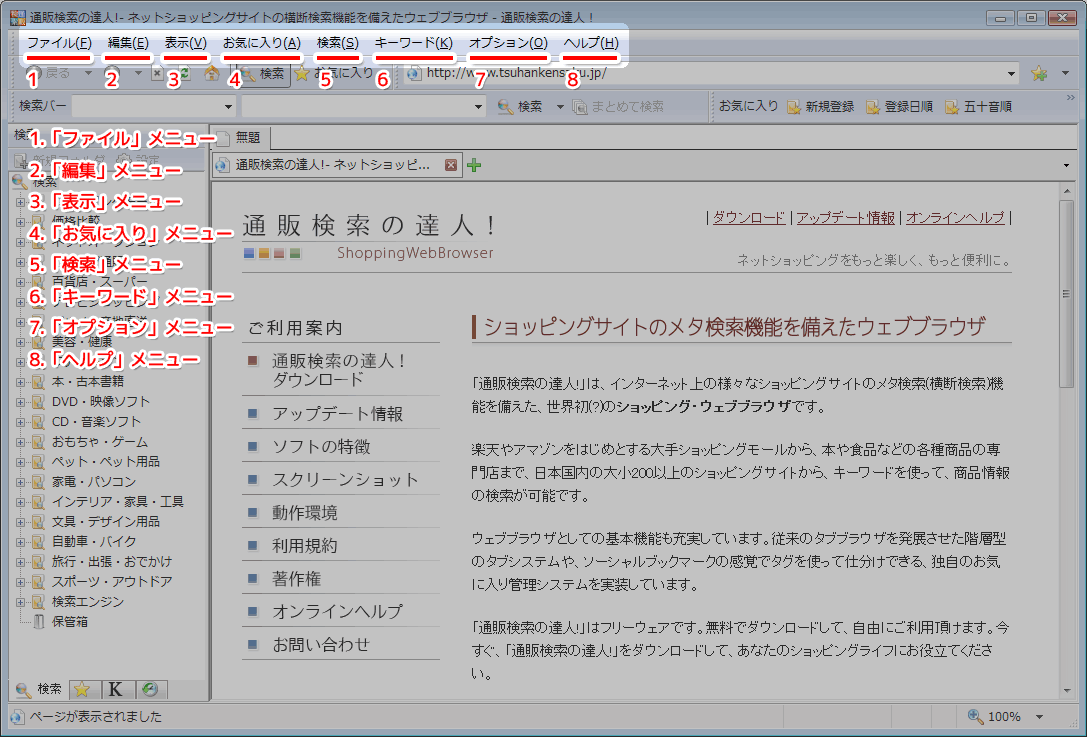Click the zoom magnifier icon in the status bar

click(975, 716)
